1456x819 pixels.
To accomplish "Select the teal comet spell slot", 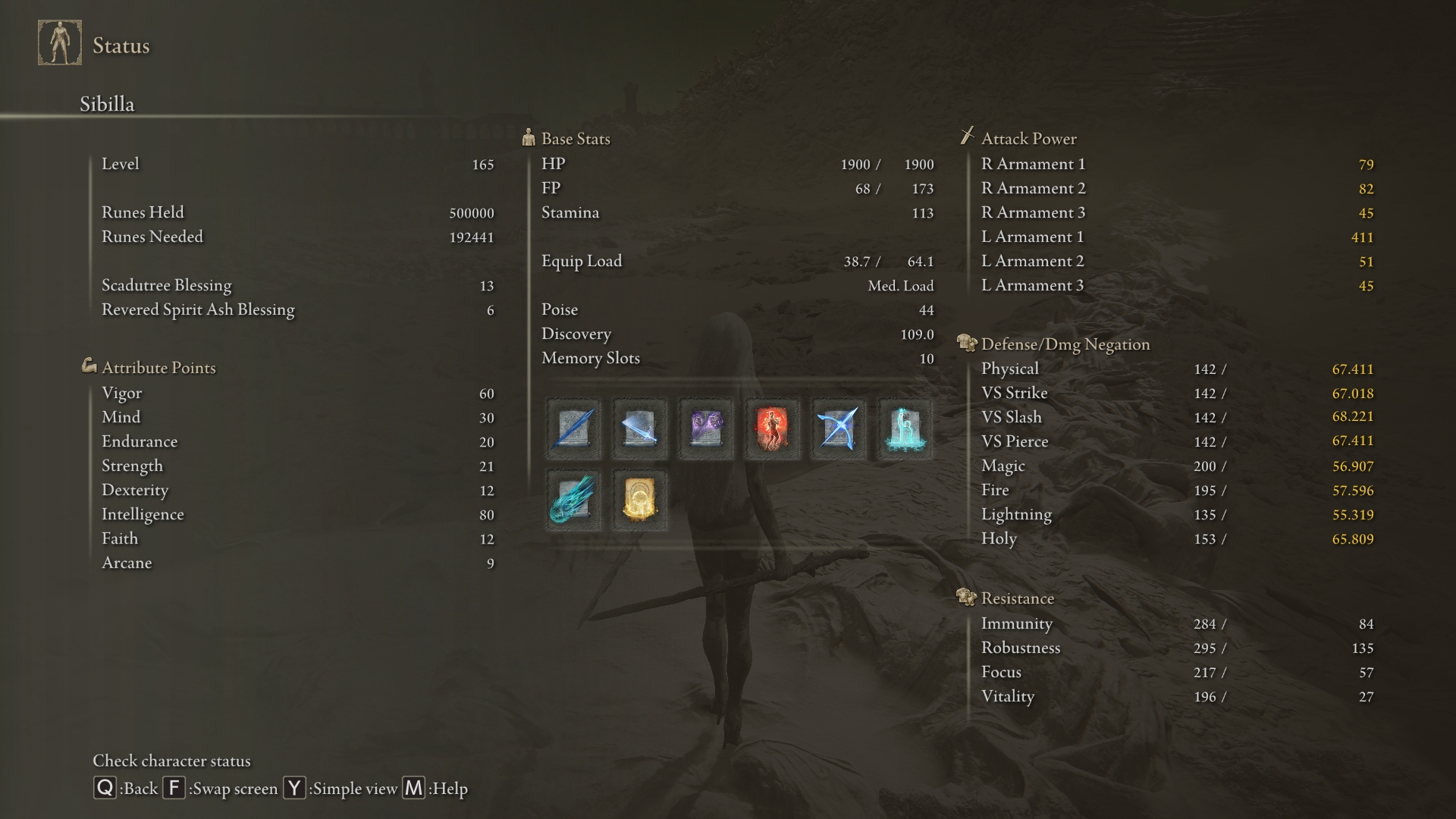I will coord(573,500).
